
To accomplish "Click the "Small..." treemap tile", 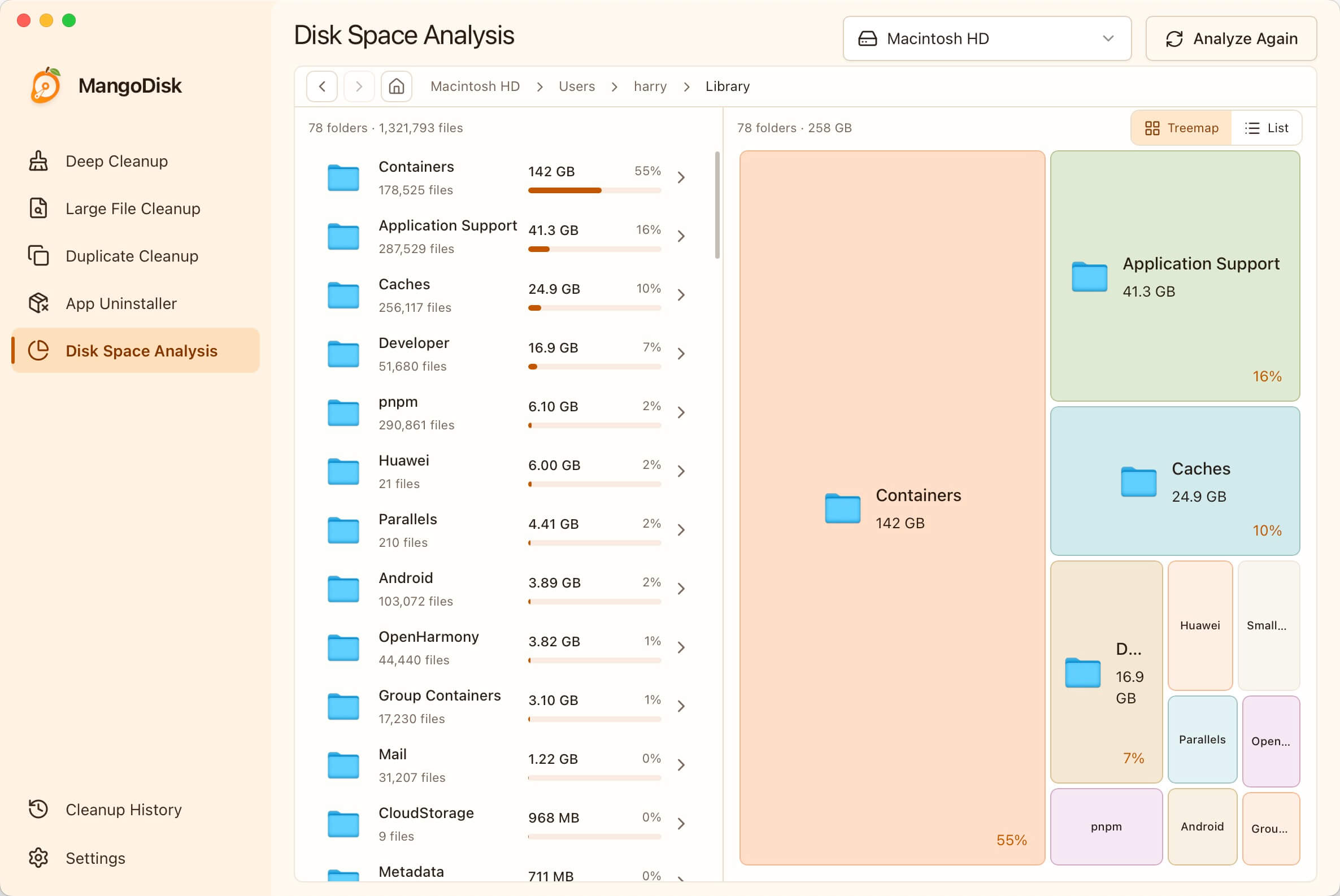I will [1269, 626].
